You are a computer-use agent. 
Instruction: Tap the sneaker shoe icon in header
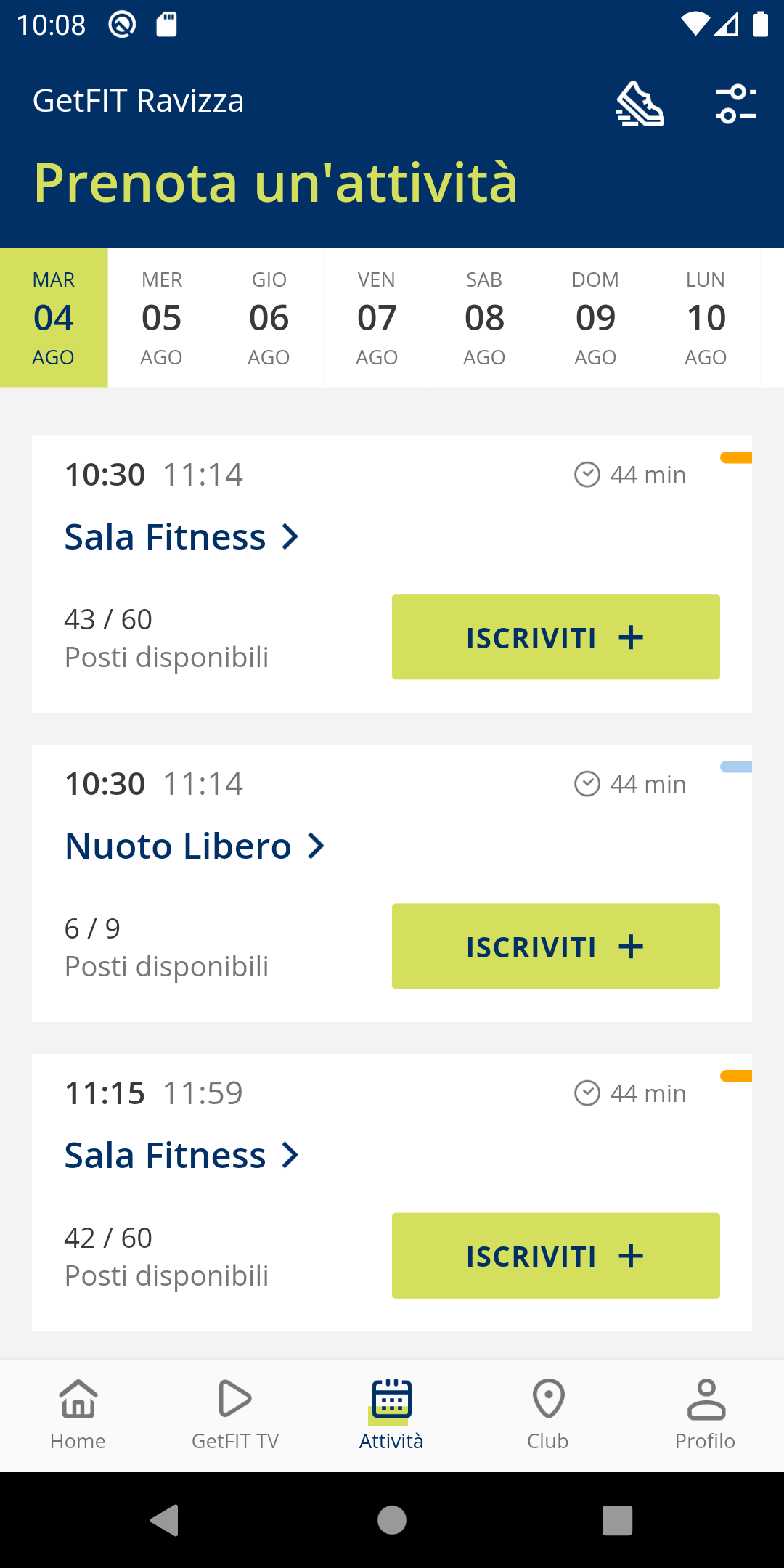click(x=640, y=103)
